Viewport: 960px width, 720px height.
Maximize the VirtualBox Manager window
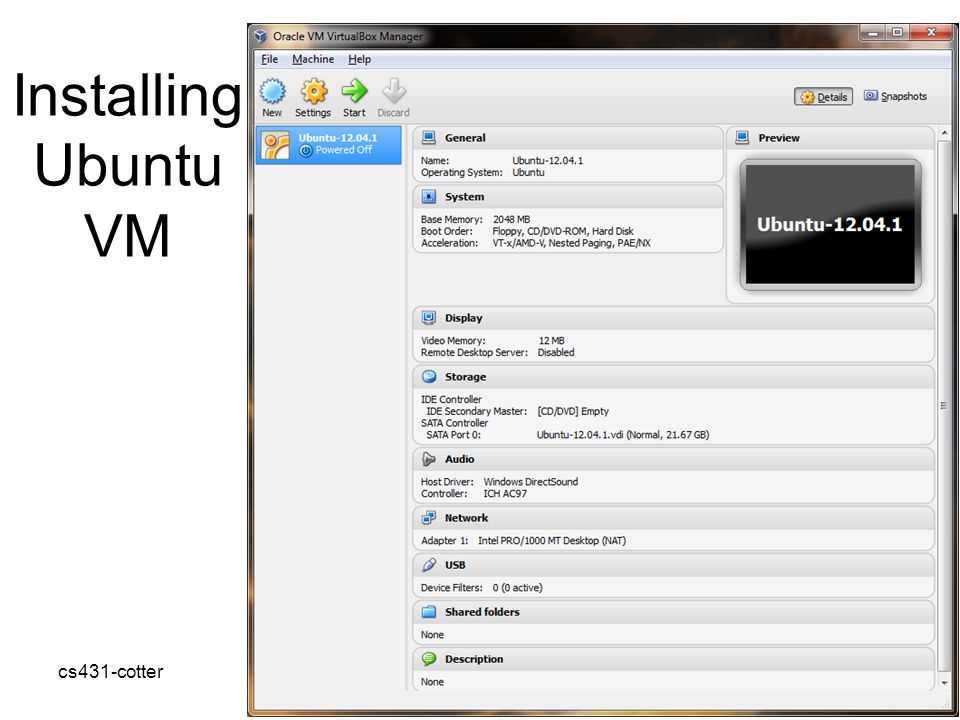click(x=897, y=33)
